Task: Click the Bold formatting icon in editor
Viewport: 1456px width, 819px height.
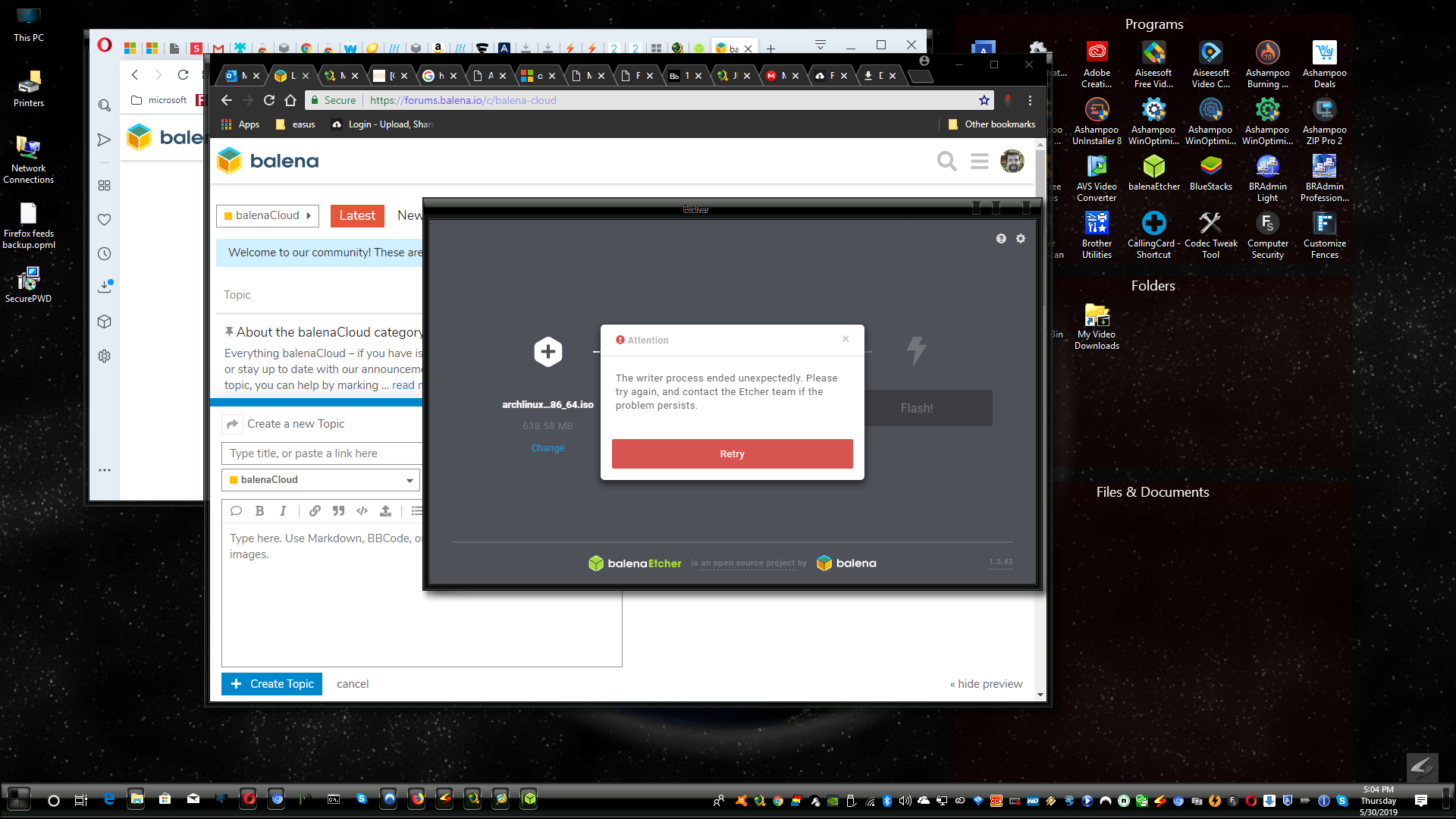Action: pos(259,511)
